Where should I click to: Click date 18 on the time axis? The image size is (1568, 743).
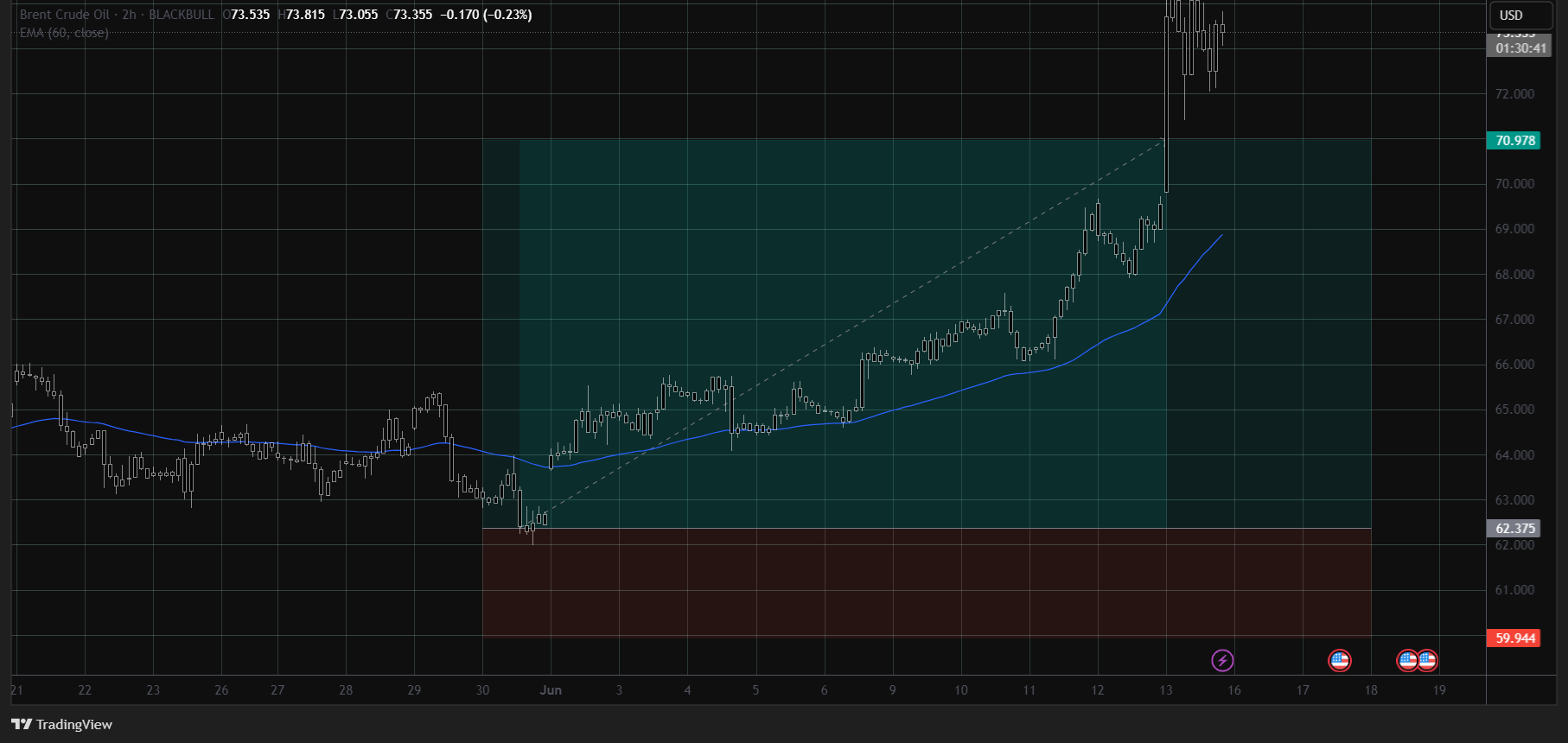point(1371,690)
